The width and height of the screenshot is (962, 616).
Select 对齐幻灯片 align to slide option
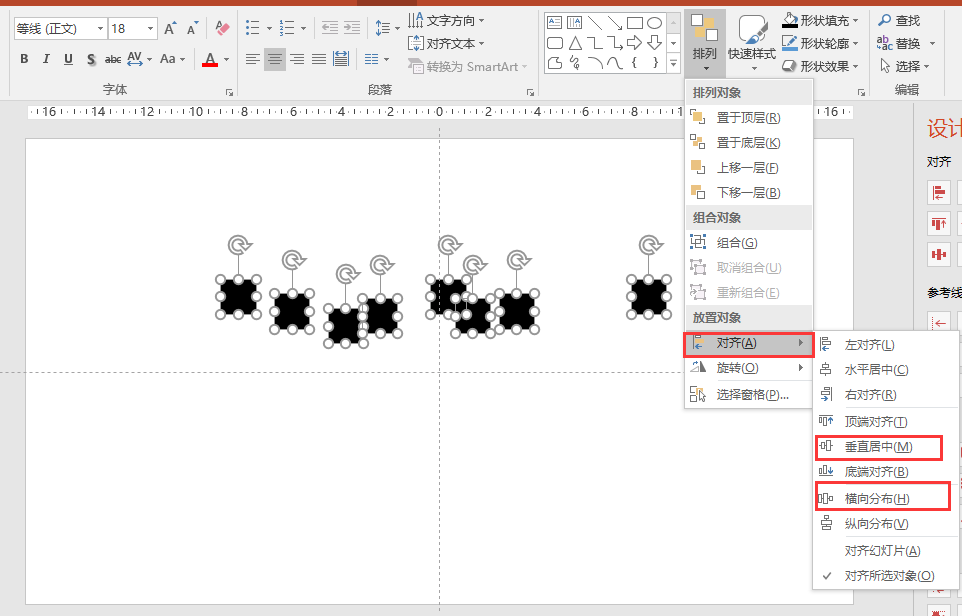tap(885, 550)
